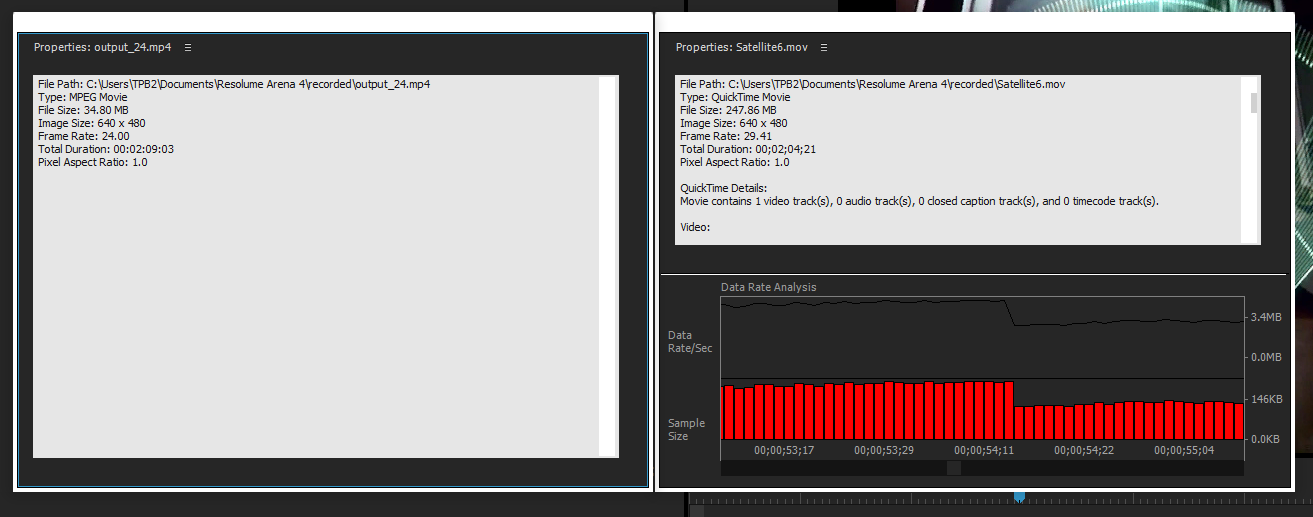The height and width of the screenshot is (517, 1313).
Task: Open the output_24.mp4 Properties panel menu
Action: point(188,47)
